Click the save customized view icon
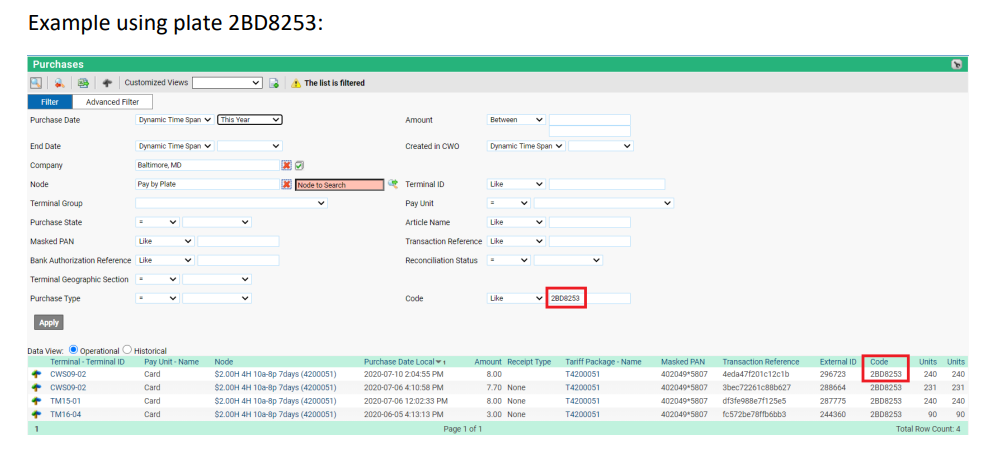 pos(273,83)
